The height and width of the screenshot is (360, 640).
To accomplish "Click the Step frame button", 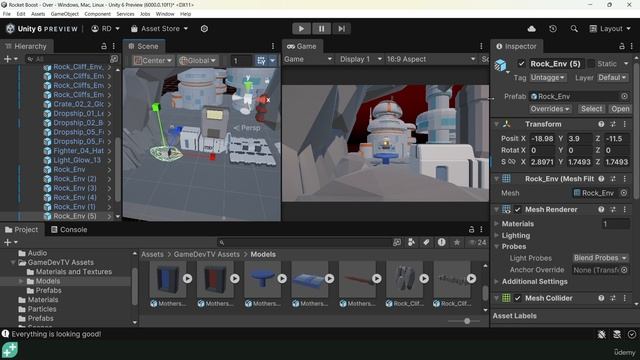I will coord(341,29).
